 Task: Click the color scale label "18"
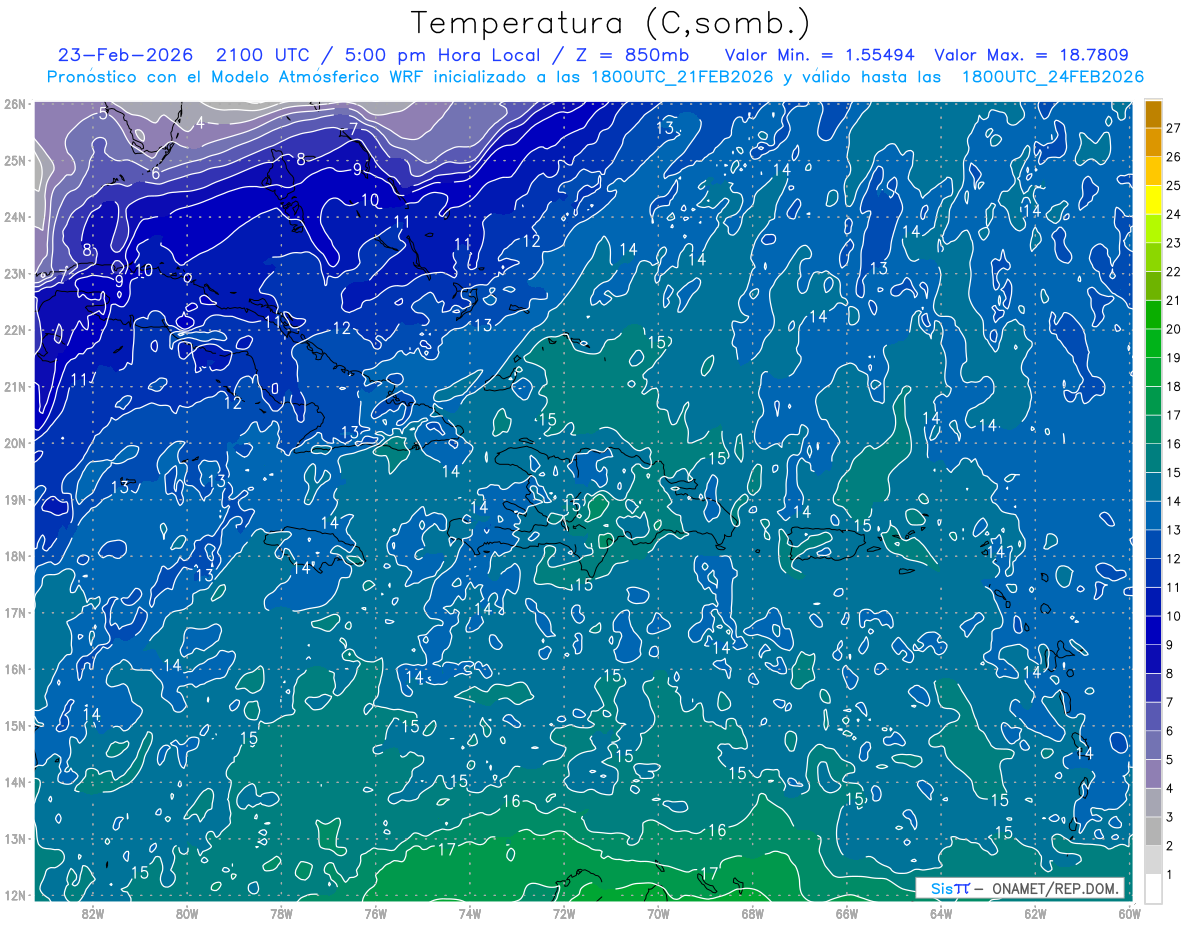pos(1174,386)
